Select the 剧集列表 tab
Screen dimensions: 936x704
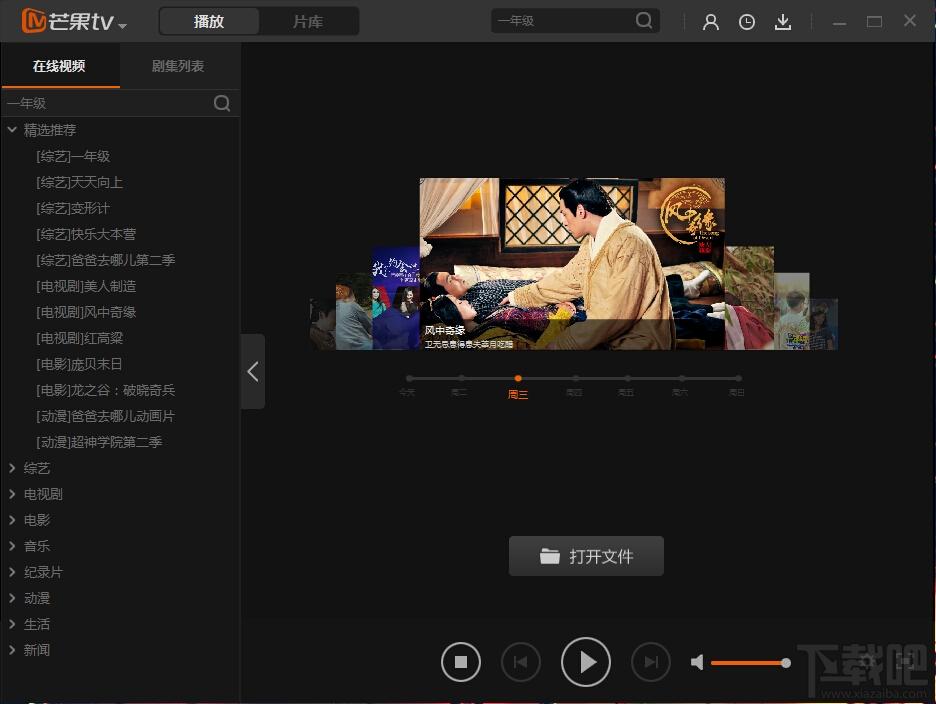[178, 66]
